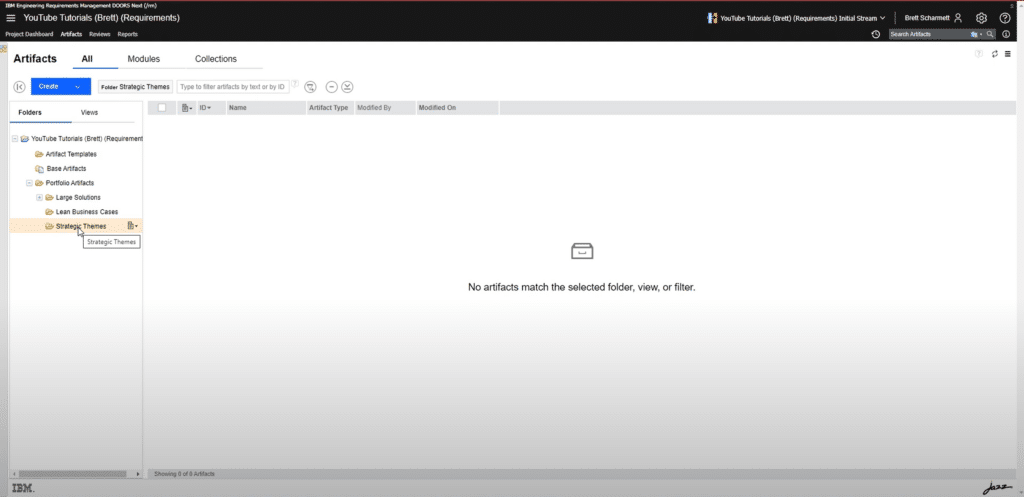Screen dimensions: 1024x497
Task: Click the information icon in banner
Action: tap(1006, 34)
